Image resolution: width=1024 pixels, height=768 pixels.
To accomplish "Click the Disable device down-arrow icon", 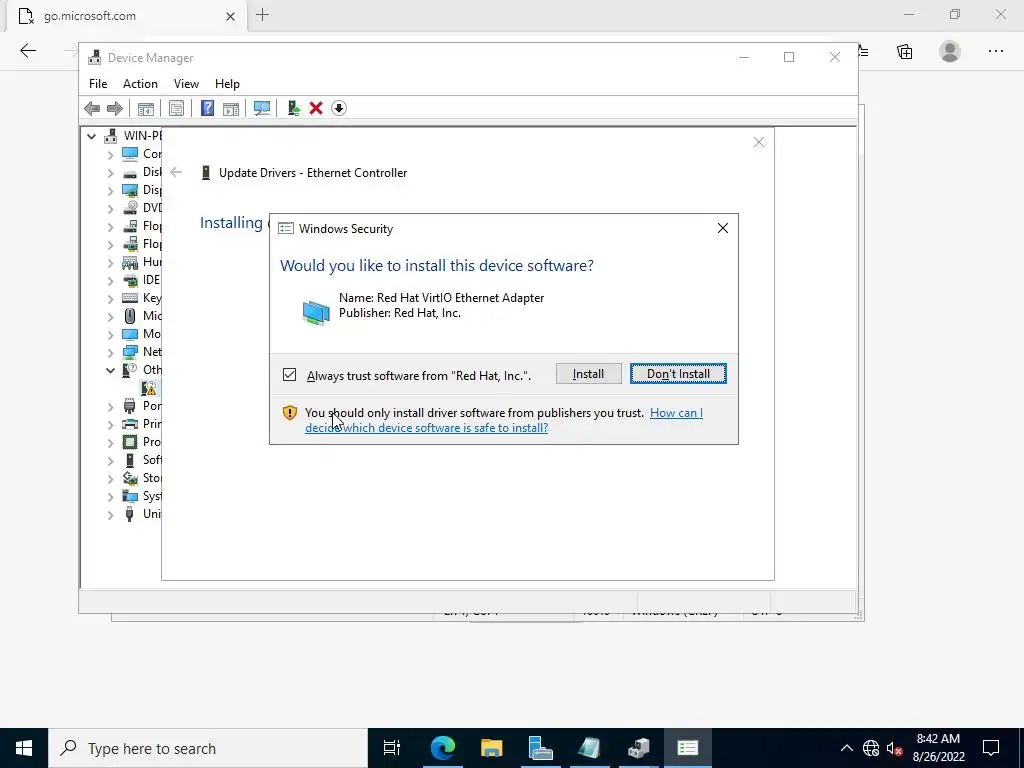I will point(339,108).
